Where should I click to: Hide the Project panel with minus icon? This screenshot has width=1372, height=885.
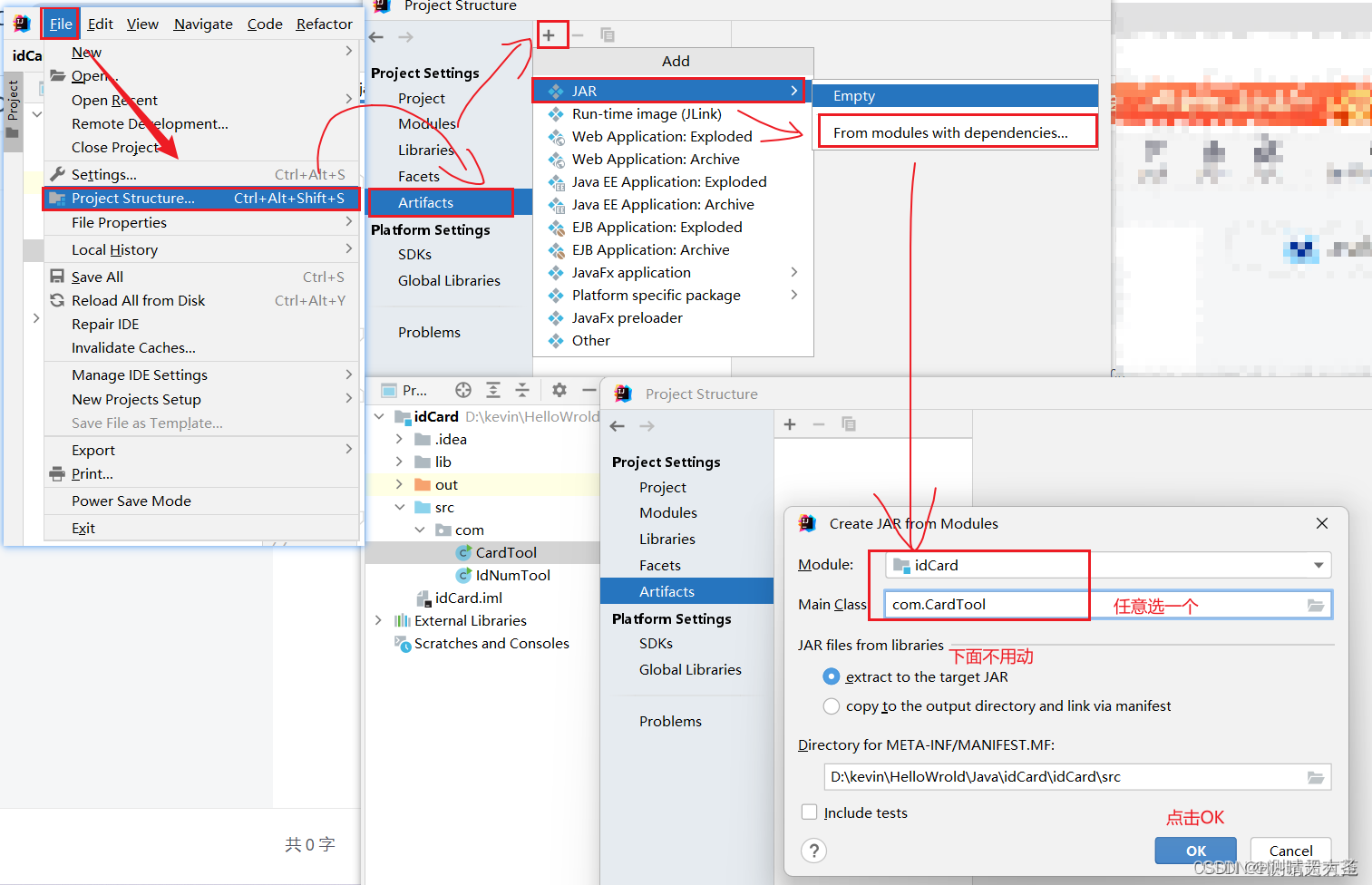click(x=589, y=390)
